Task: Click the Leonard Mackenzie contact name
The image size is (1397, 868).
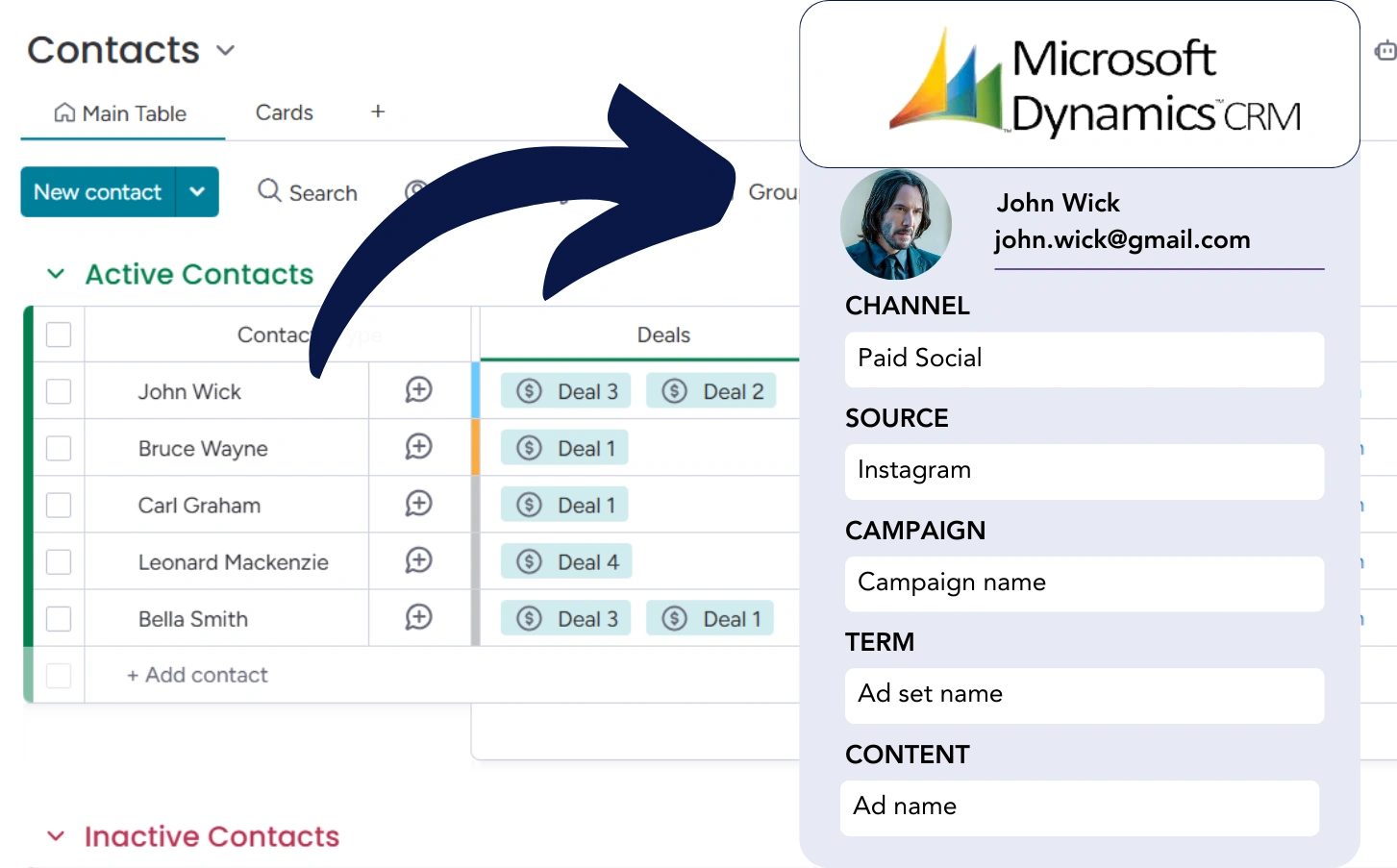Action: coord(233,561)
